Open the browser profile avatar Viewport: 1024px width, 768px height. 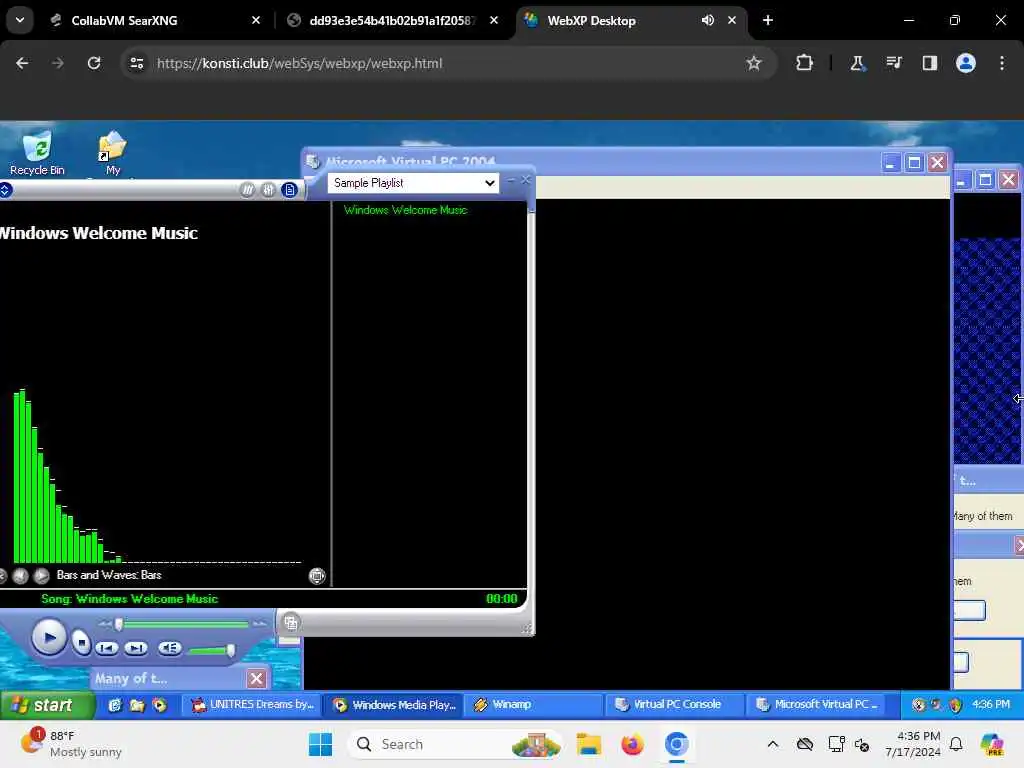coord(966,63)
